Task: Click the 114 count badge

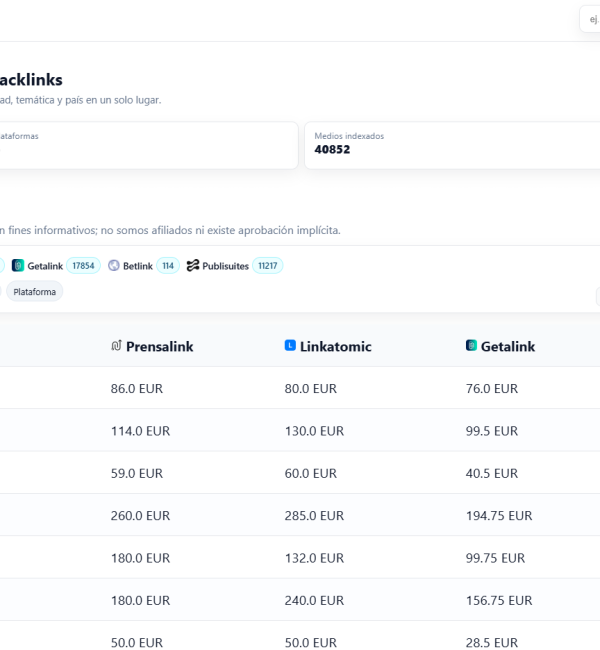Action: [168, 266]
